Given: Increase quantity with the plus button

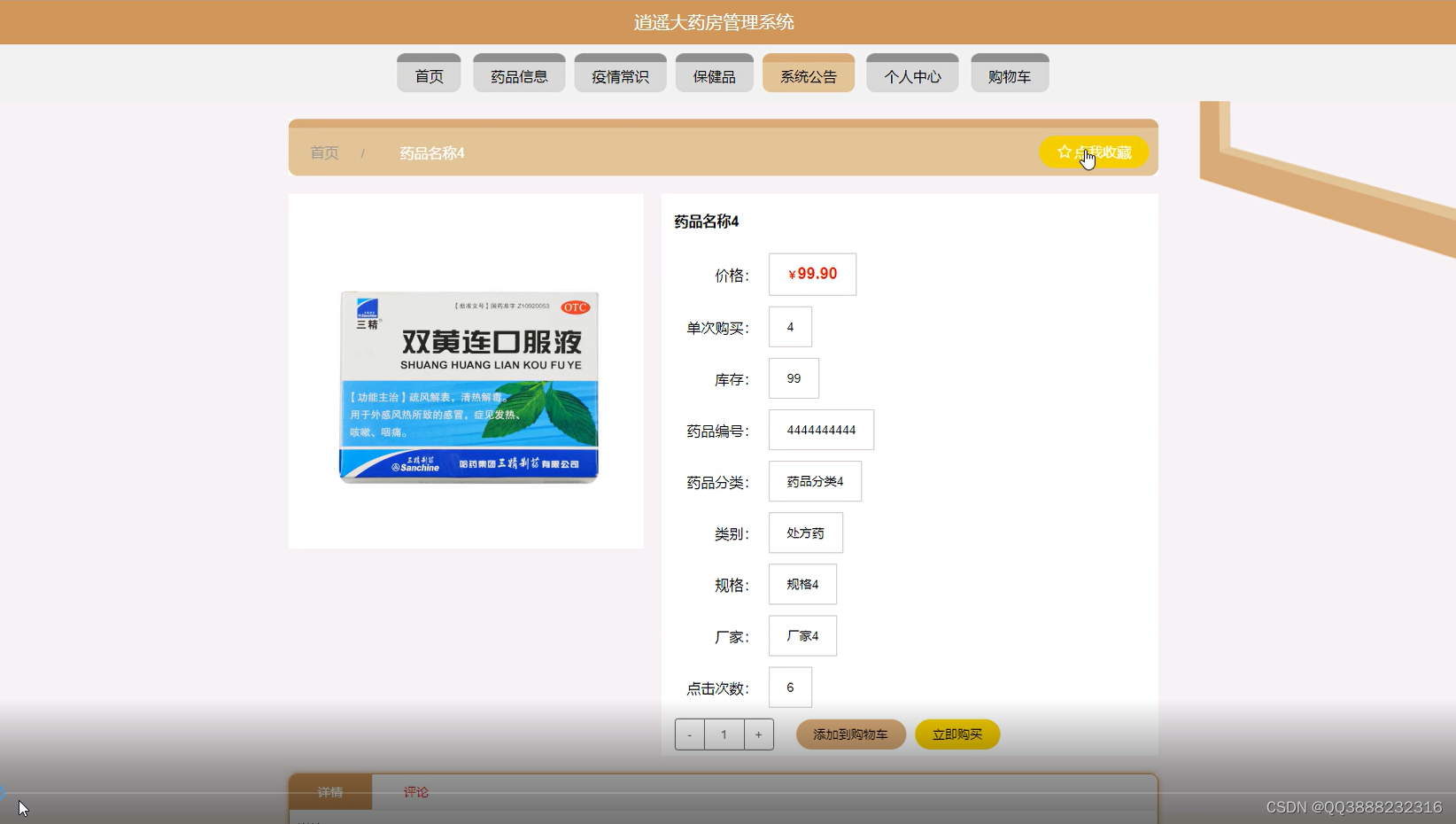Looking at the screenshot, I should tap(758, 735).
